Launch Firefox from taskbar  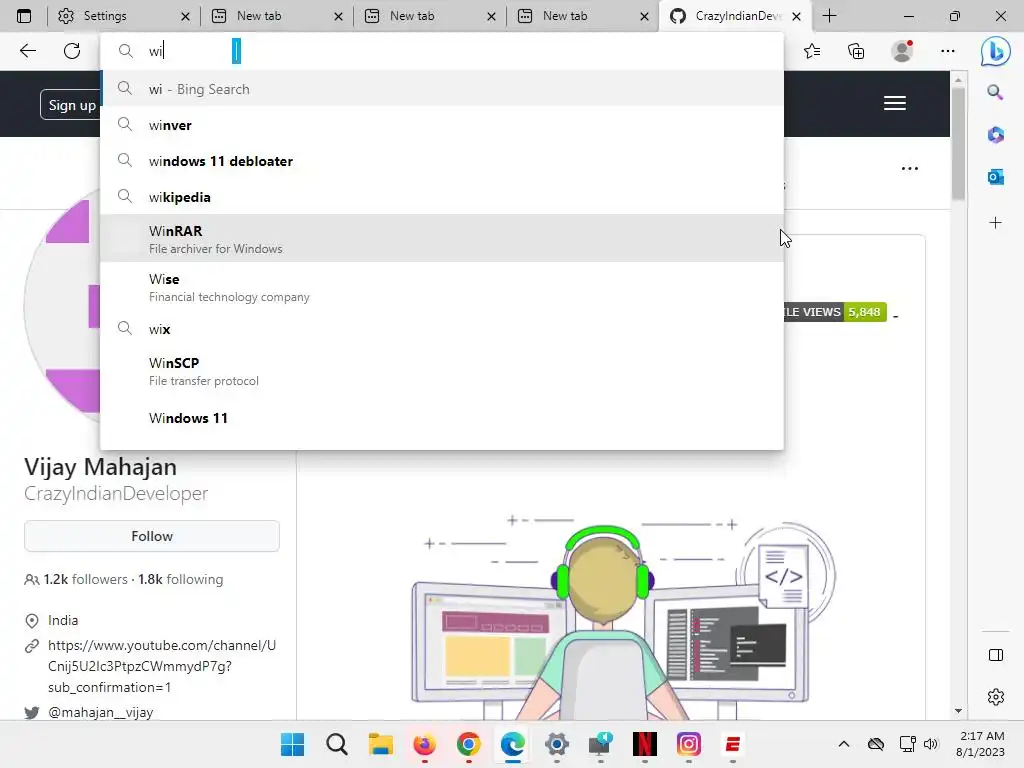tap(424, 744)
